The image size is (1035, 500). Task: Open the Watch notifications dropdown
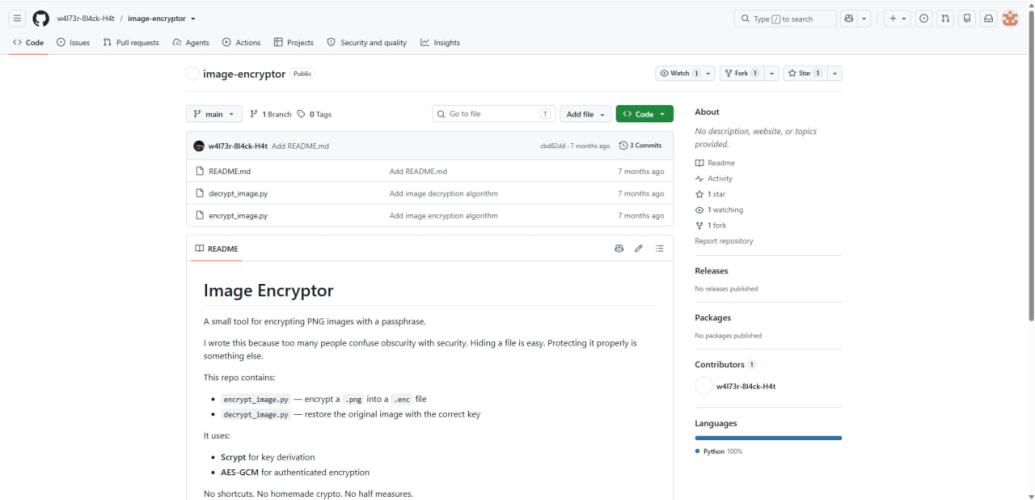click(x=684, y=73)
